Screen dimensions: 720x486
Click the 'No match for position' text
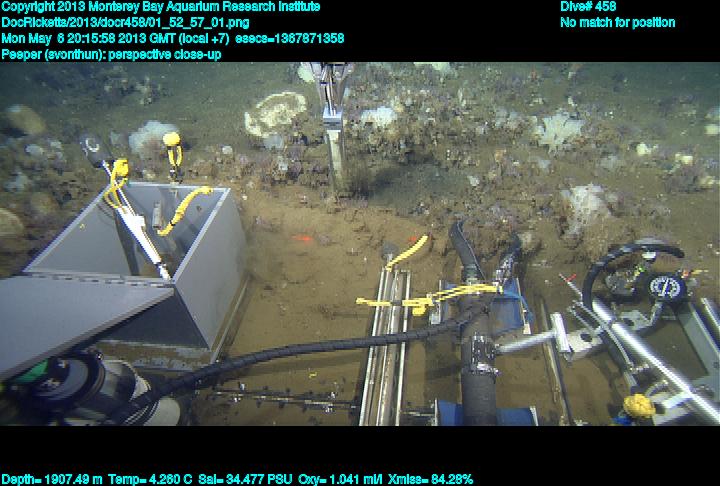pyautogui.click(x=618, y=23)
